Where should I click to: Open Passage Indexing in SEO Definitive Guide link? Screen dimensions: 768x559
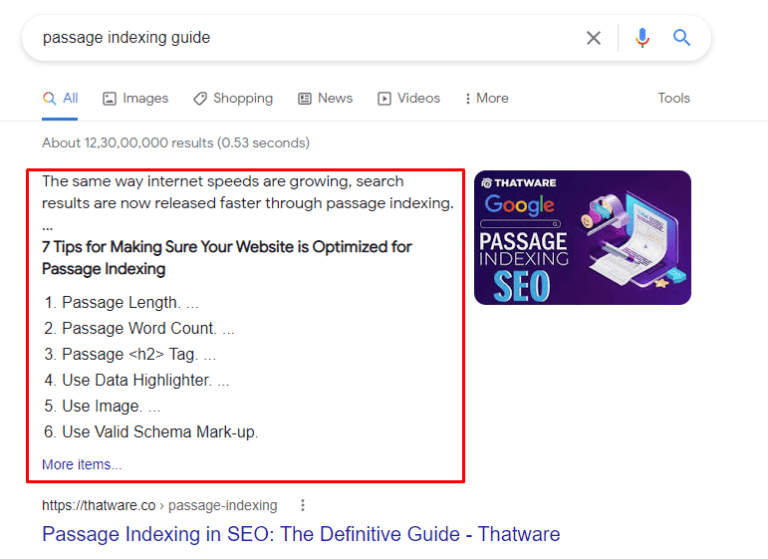pyautogui.click(x=301, y=534)
